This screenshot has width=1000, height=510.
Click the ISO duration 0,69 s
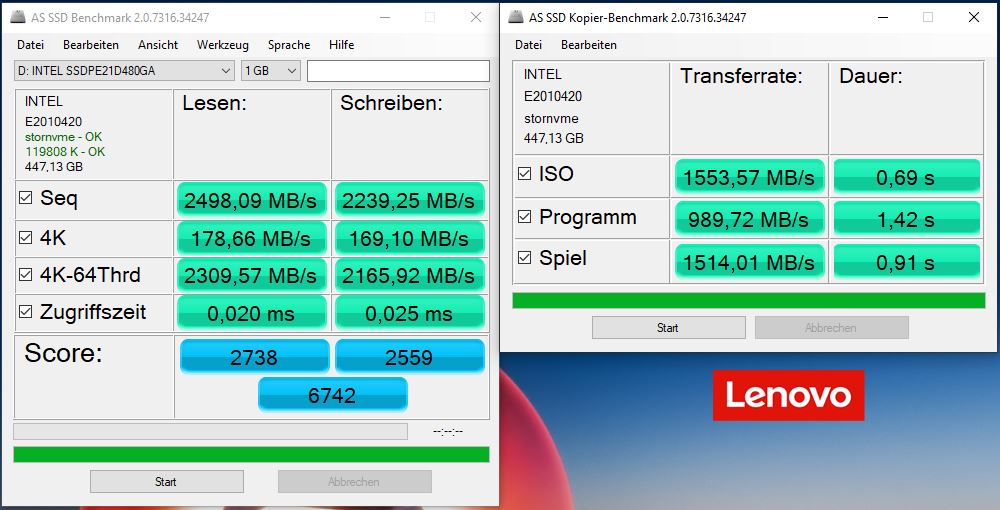coord(906,177)
